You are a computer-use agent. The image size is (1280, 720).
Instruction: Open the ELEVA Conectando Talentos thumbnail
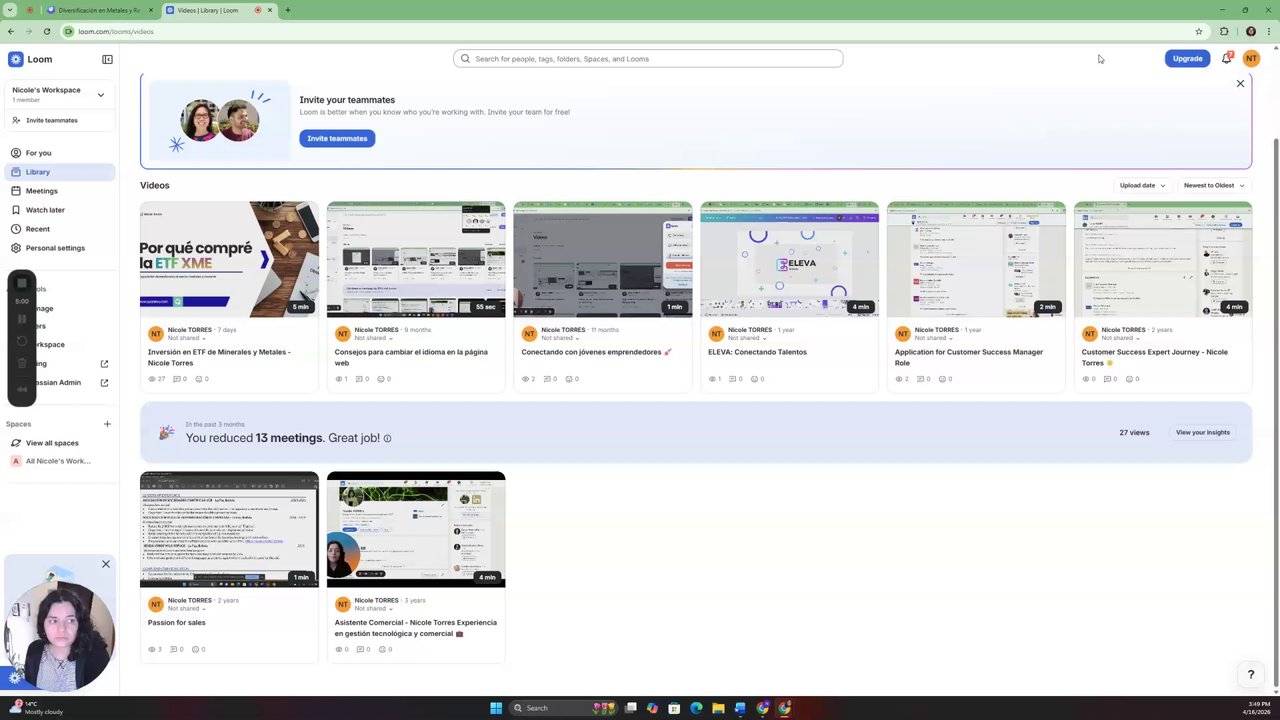pyautogui.click(x=789, y=259)
